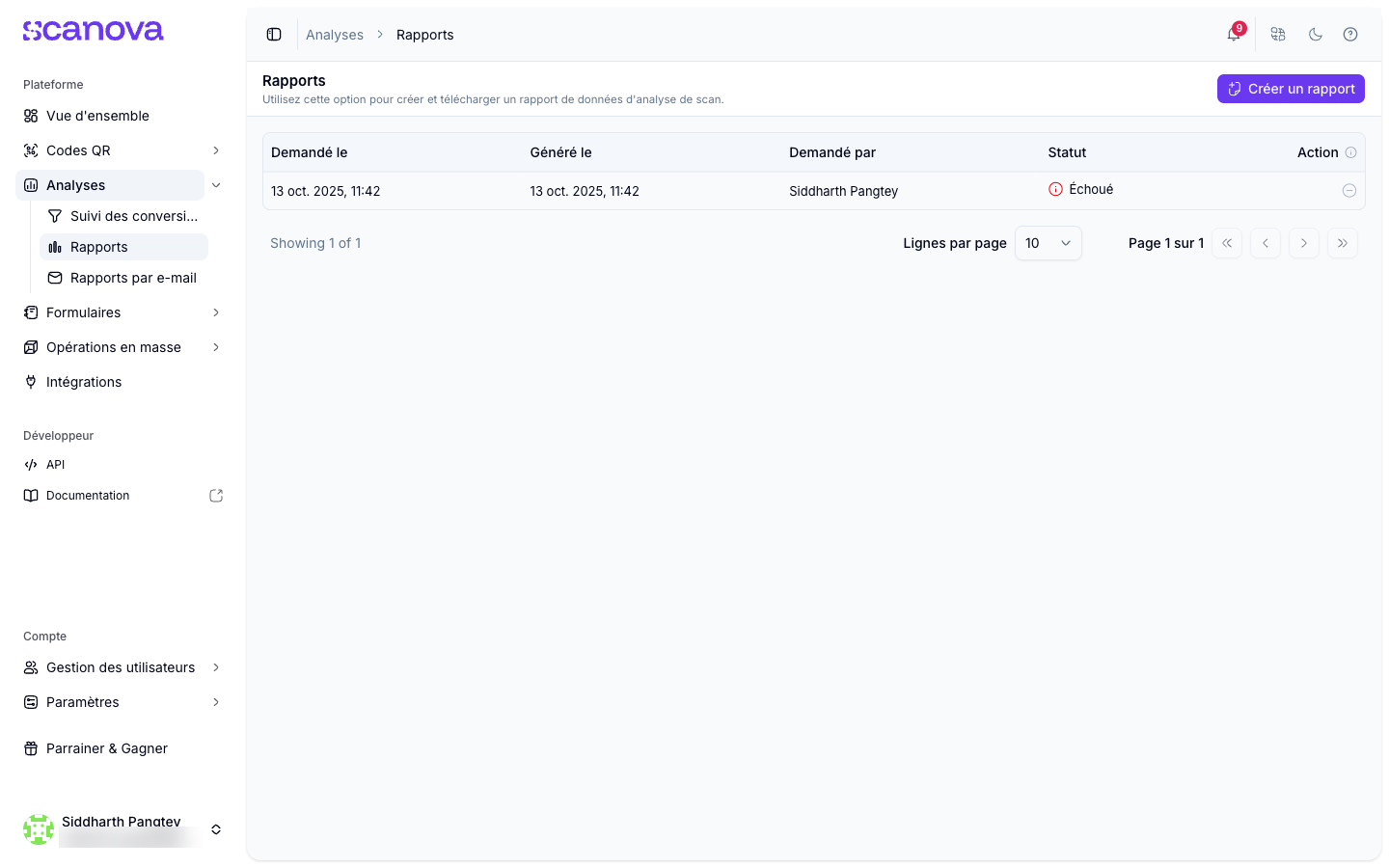The width and height of the screenshot is (1389, 868).
Task: Toggle the sidebar panel icon
Action: pos(274,35)
